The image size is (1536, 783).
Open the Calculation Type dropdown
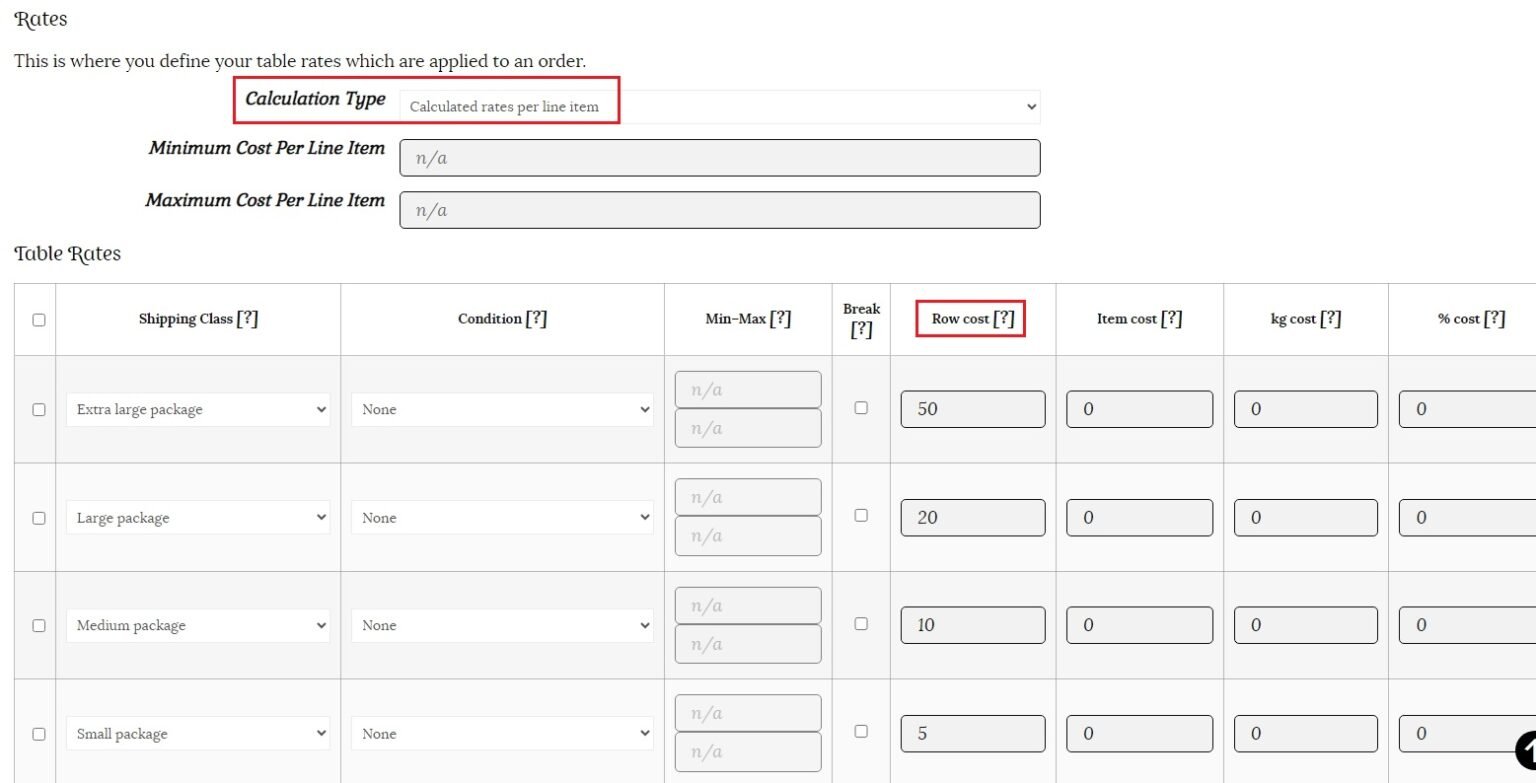719,107
